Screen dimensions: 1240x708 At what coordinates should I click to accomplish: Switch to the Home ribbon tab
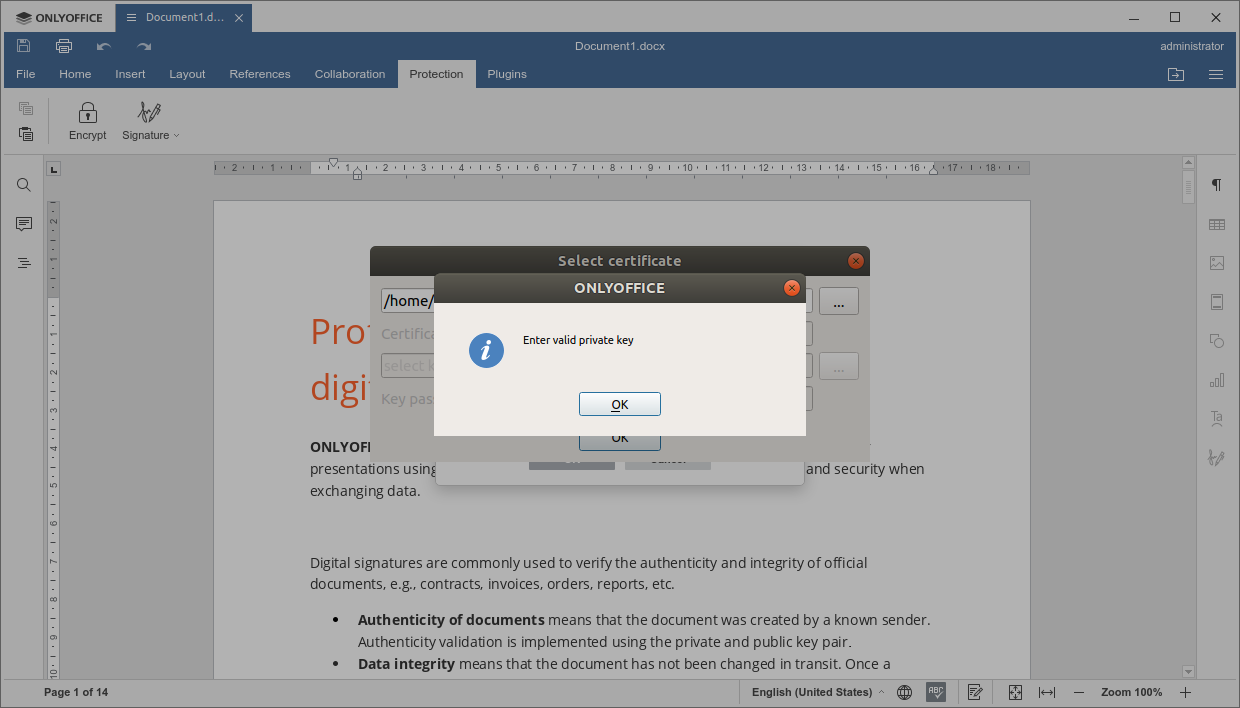[74, 74]
